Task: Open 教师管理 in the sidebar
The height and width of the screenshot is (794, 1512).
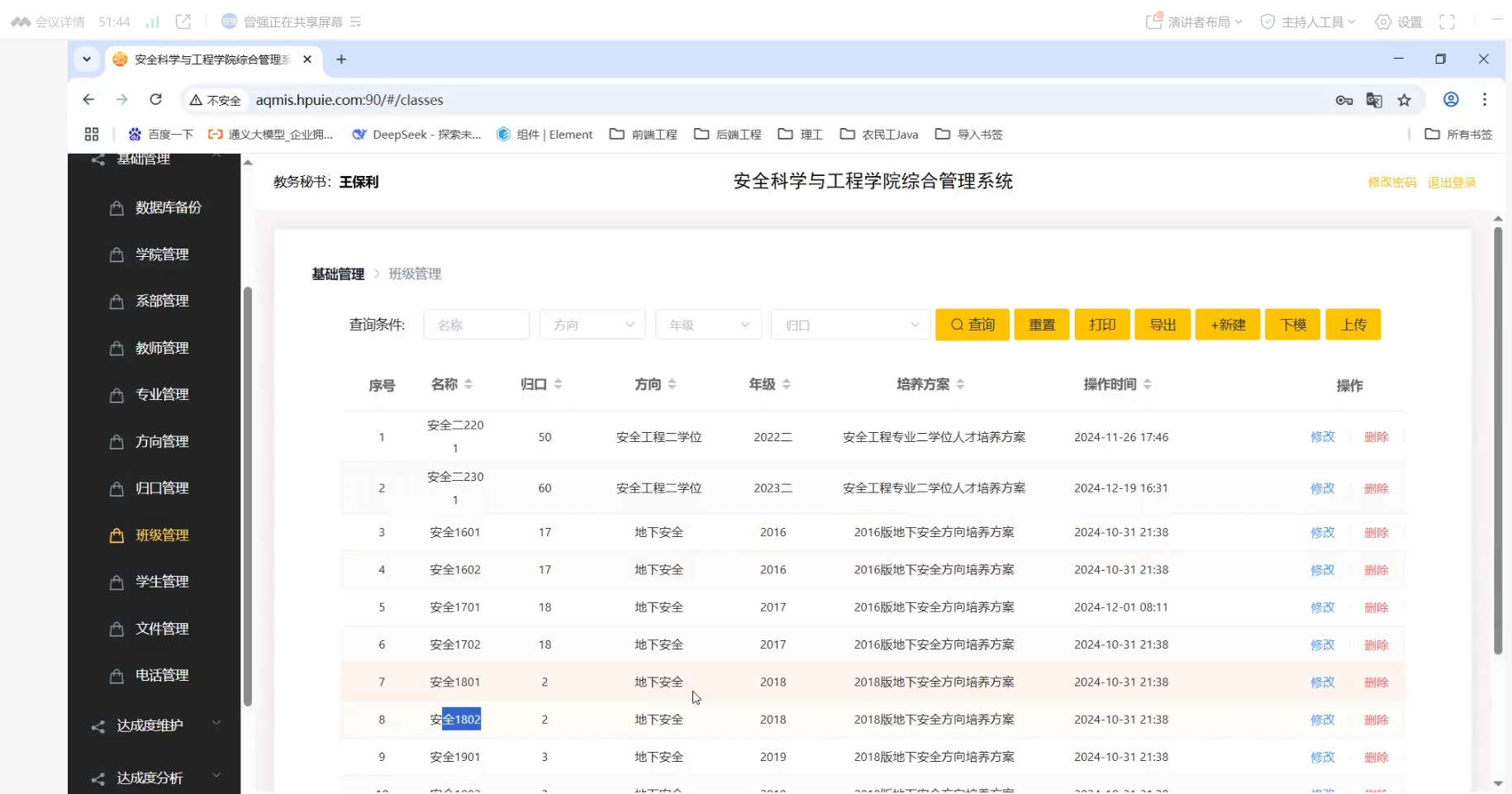Action: [x=162, y=348]
